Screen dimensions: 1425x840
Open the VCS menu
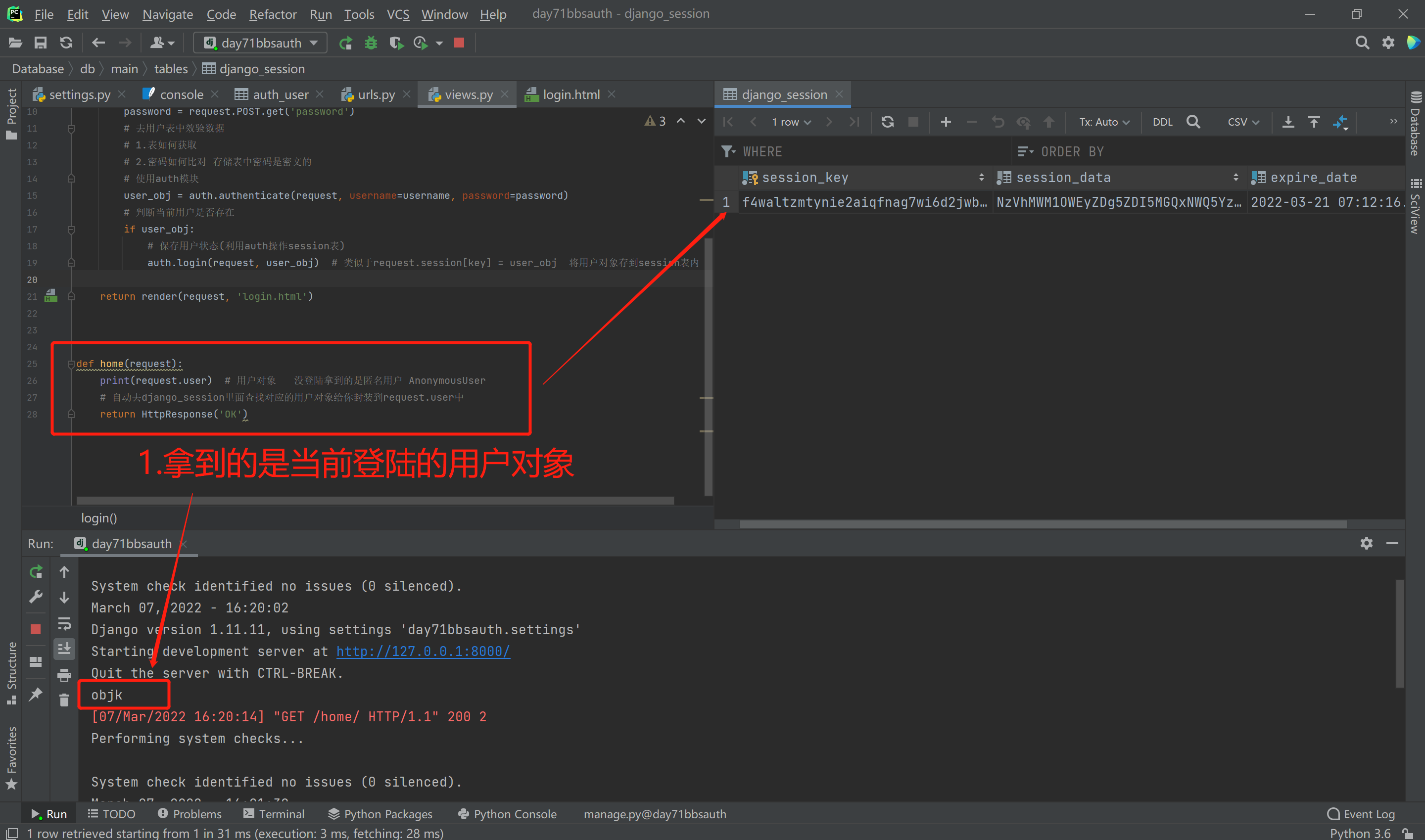398,14
